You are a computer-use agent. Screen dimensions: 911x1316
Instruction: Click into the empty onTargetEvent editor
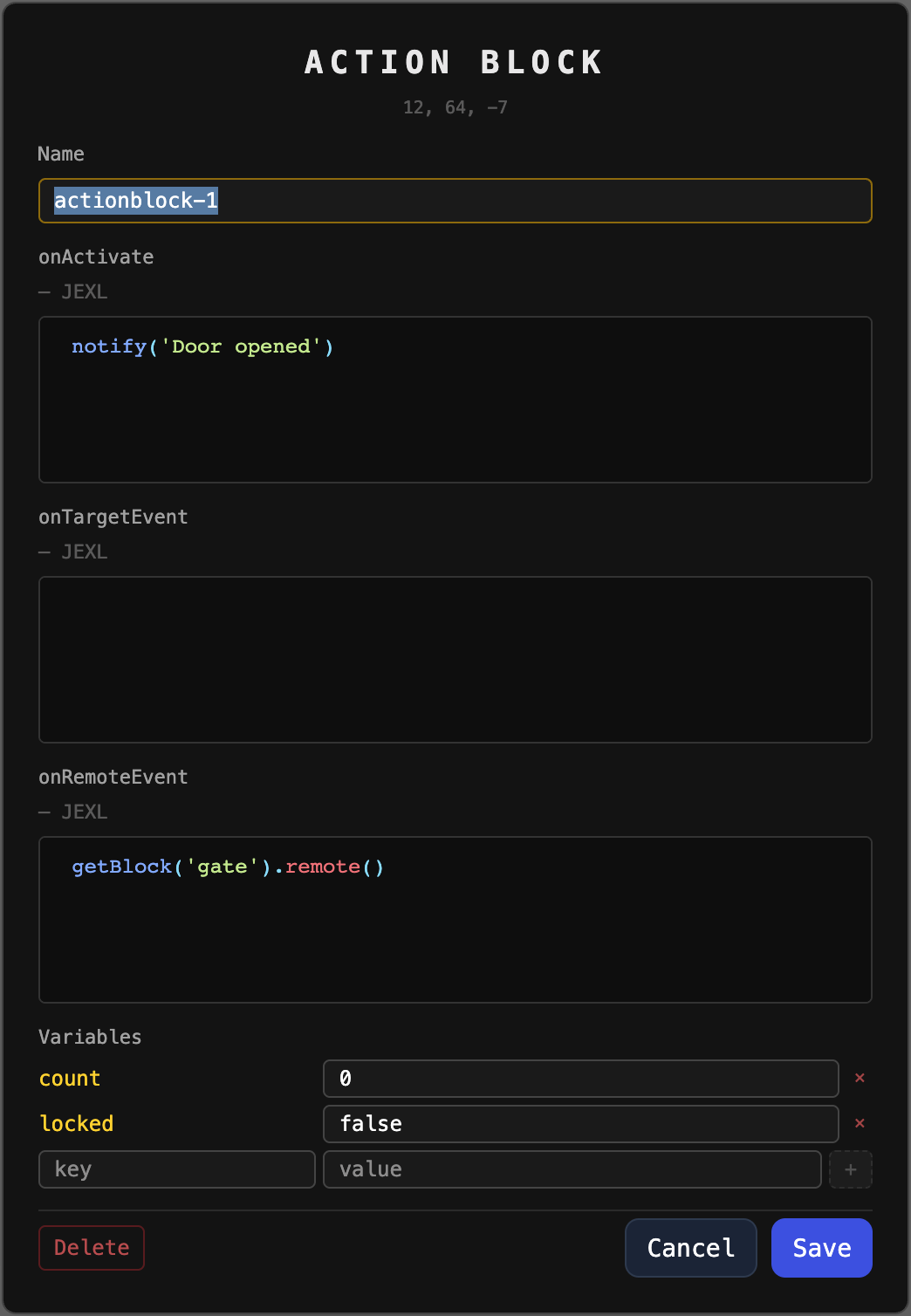click(455, 660)
